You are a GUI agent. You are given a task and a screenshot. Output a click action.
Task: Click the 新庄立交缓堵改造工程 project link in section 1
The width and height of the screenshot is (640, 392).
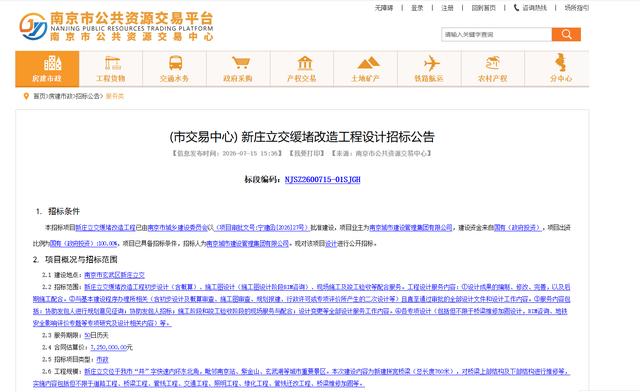coord(105,227)
